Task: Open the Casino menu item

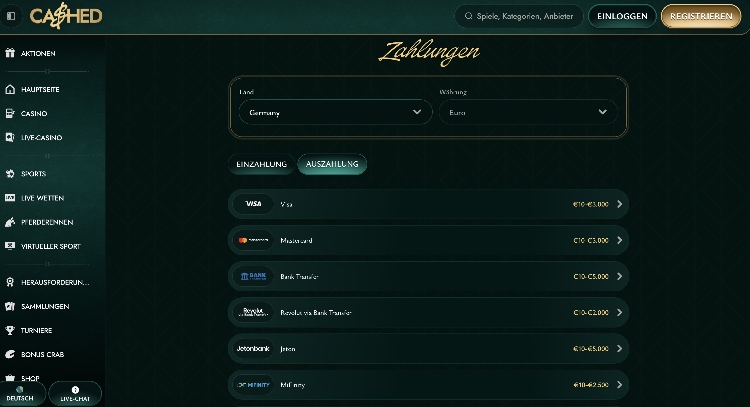Action: [34, 113]
